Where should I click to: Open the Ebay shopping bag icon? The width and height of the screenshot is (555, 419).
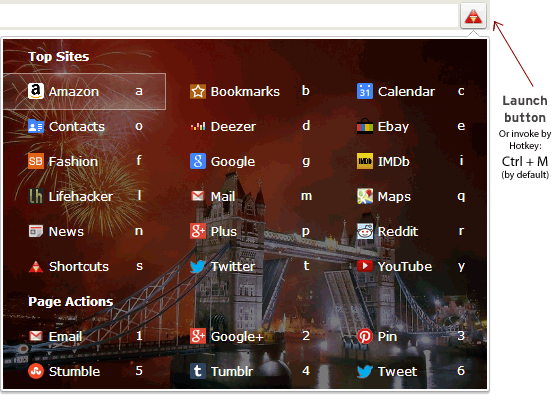pyautogui.click(x=365, y=126)
